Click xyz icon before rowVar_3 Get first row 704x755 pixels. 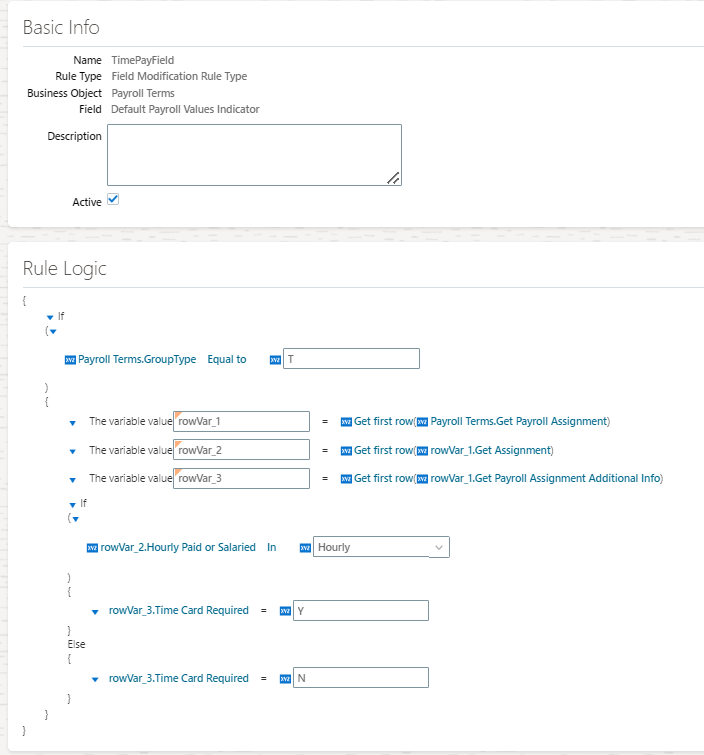click(346, 479)
